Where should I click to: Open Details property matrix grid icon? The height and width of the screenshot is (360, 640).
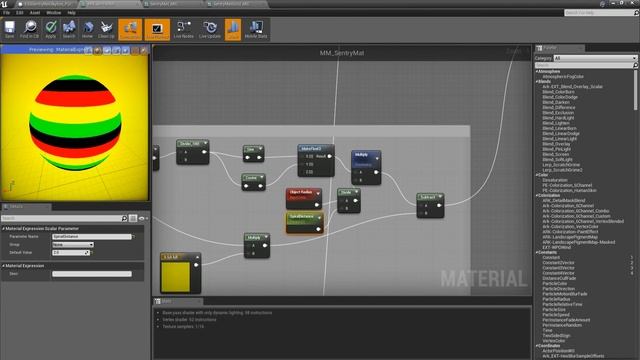133,218
